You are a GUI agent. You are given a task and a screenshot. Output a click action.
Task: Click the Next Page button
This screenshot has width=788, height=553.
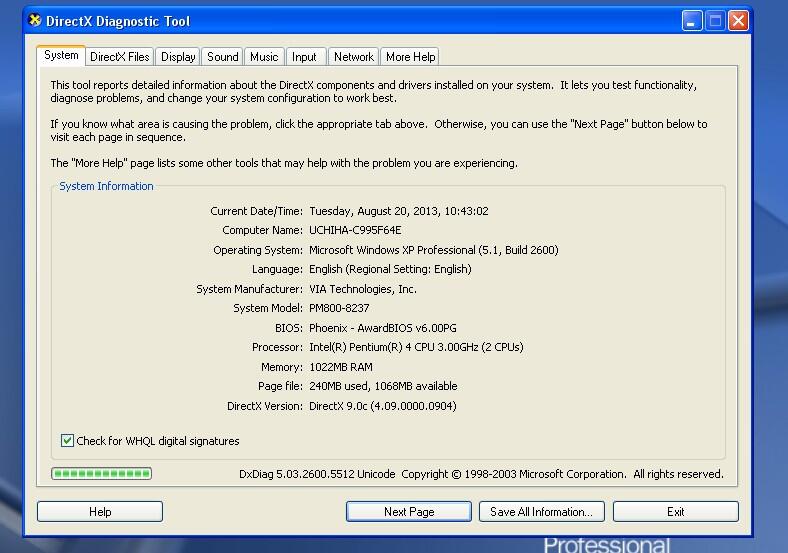pos(409,512)
